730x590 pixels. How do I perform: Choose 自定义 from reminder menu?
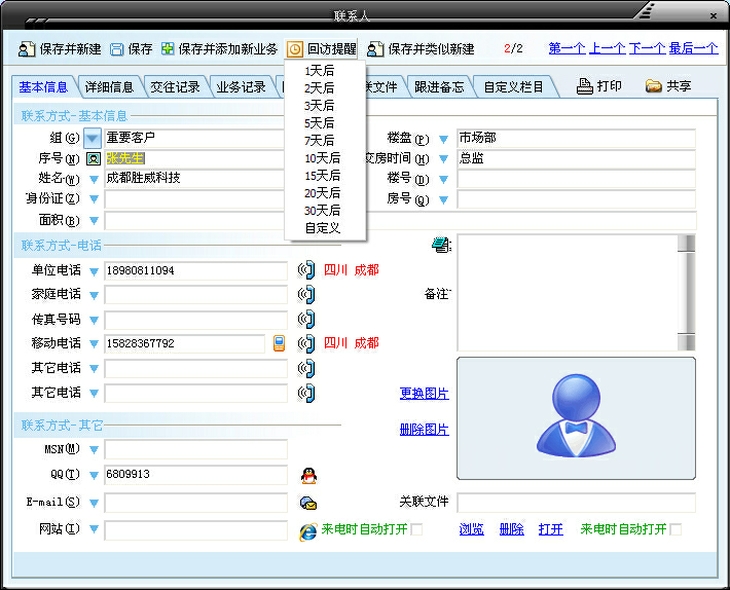click(325, 228)
